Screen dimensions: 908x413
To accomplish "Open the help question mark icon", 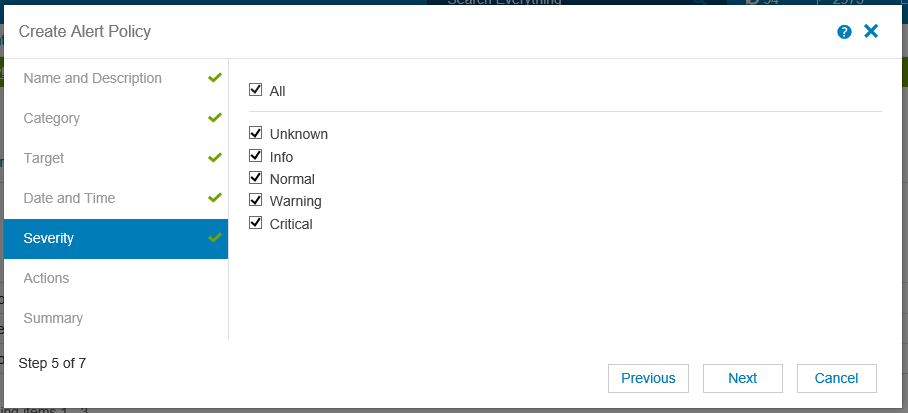I will point(844,32).
